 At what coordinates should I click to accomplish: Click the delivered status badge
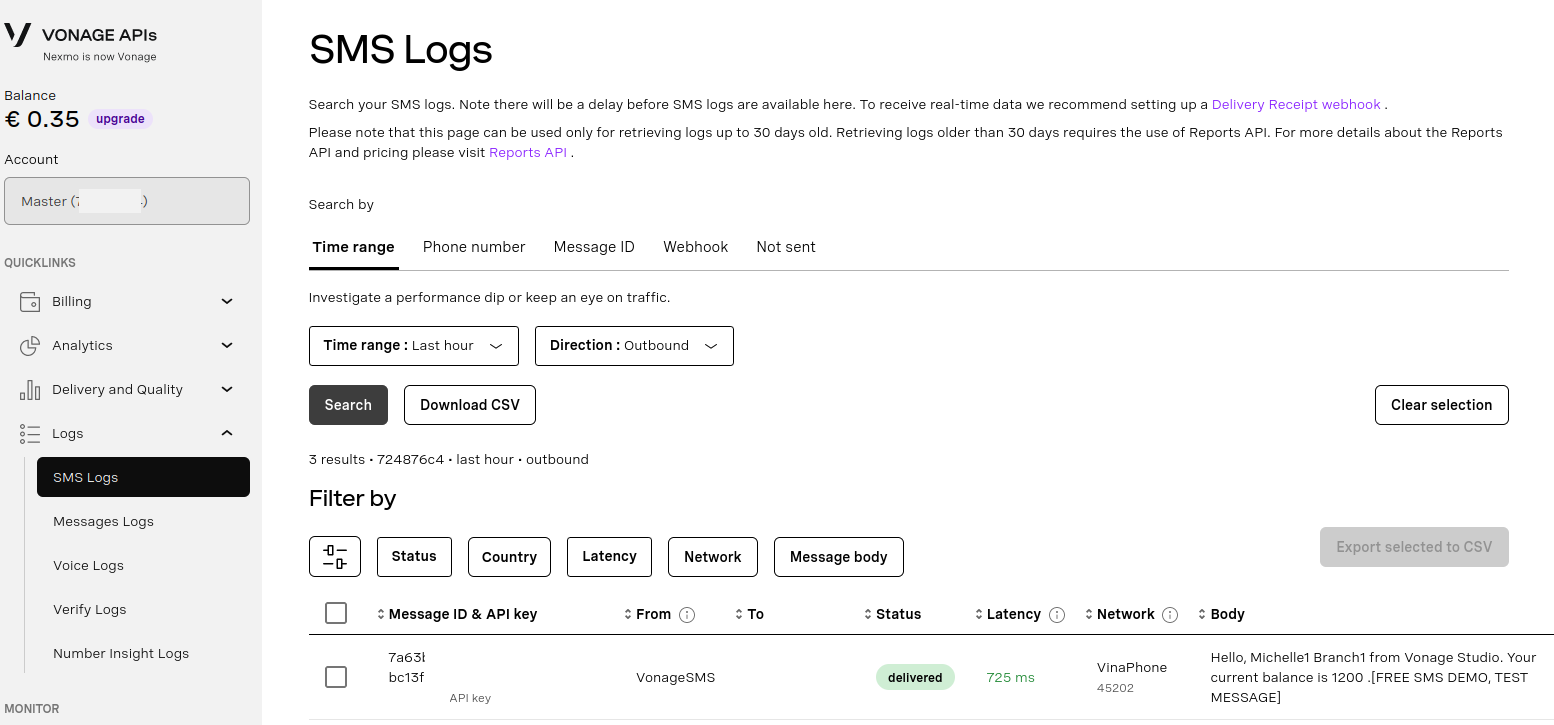click(915, 677)
